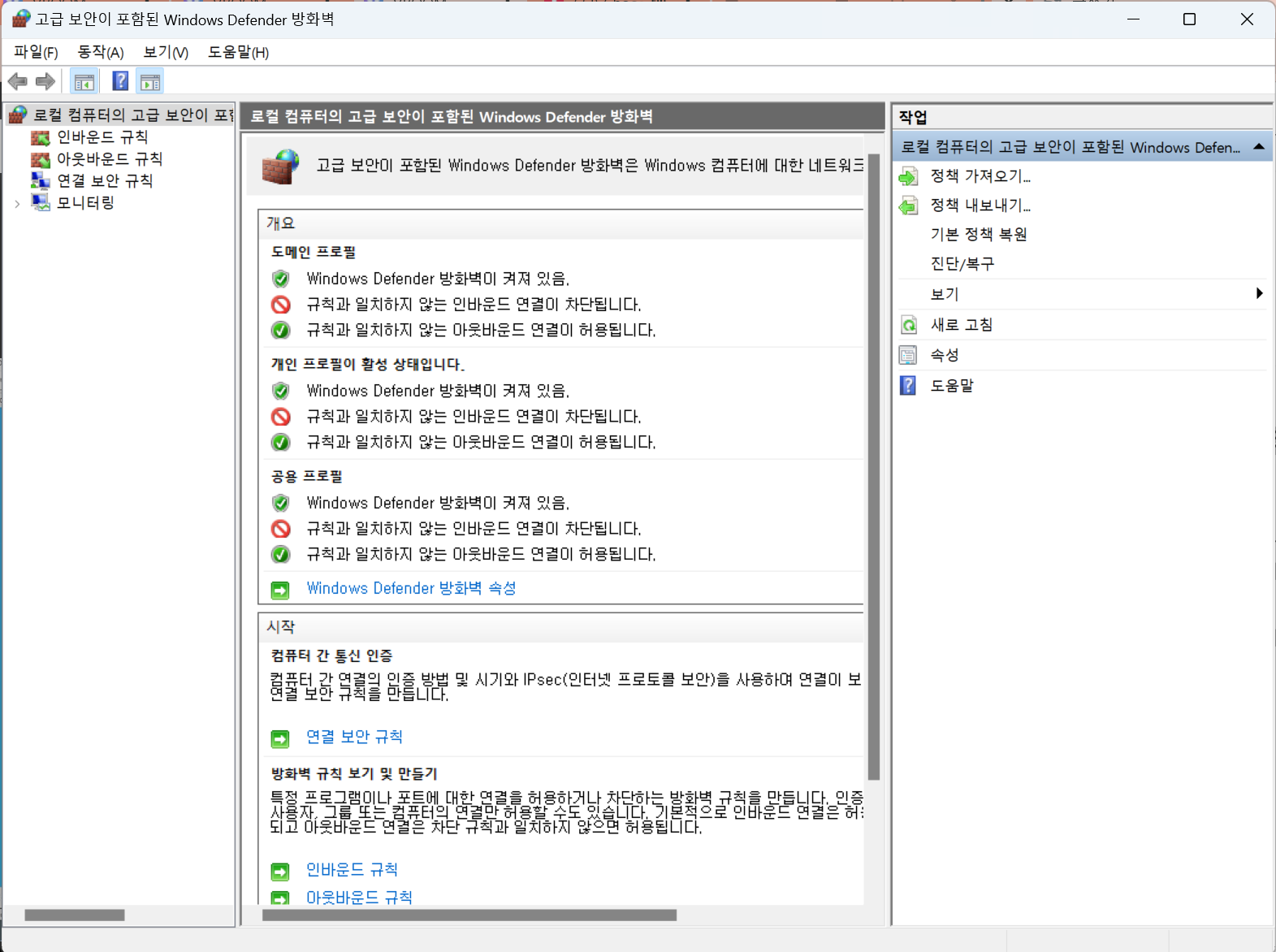The height and width of the screenshot is (952, 1276).
Task: Click 기본 정책 복원 action
Action: point(979,235)
